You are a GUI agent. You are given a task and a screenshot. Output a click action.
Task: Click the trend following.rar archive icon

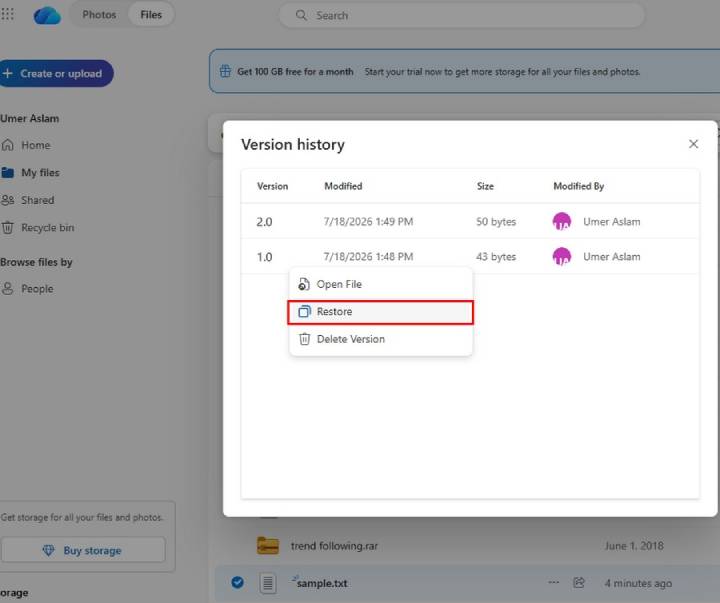tap(268, 546)
